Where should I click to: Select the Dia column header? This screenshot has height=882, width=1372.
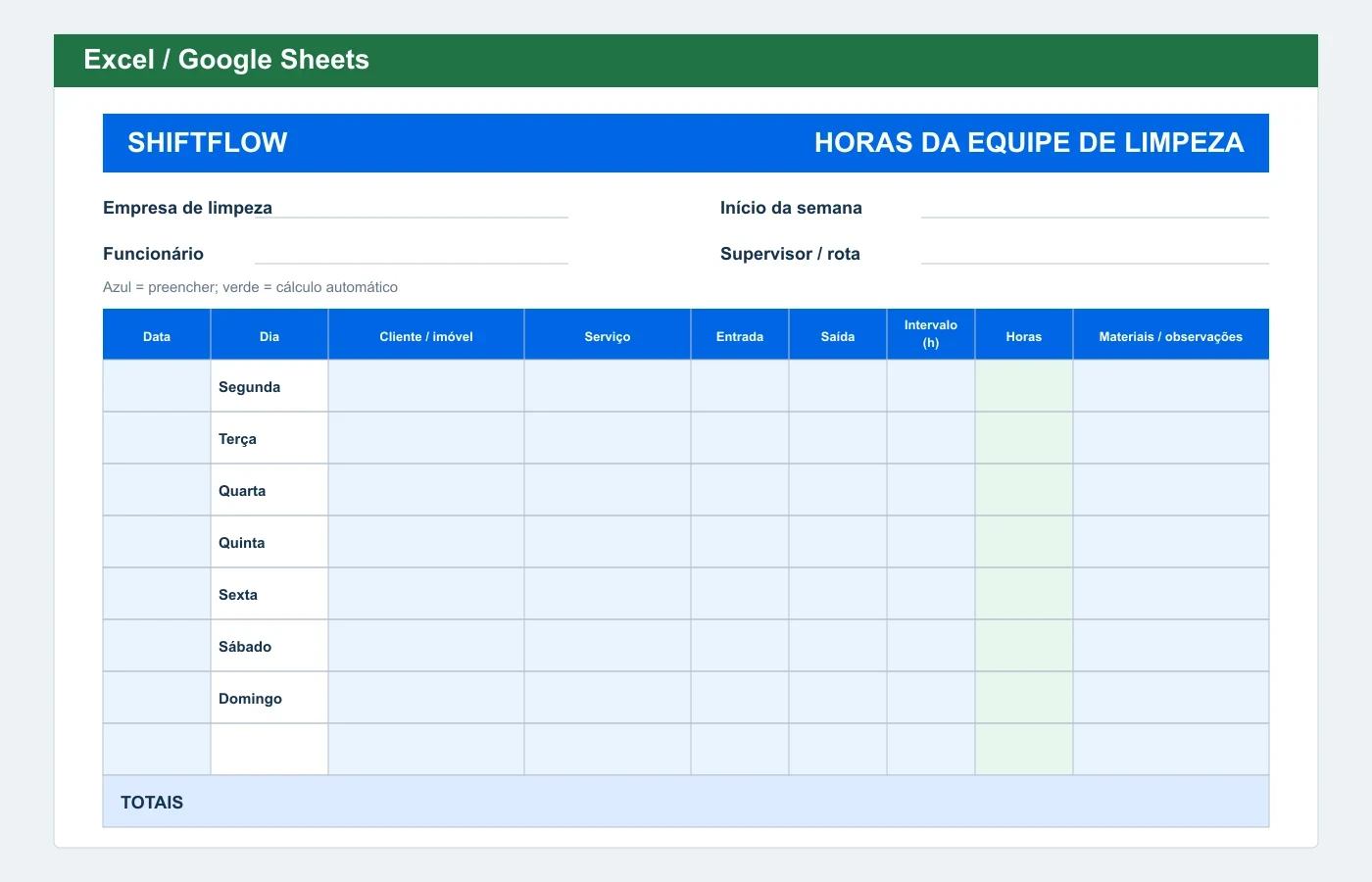coord(269,335)
